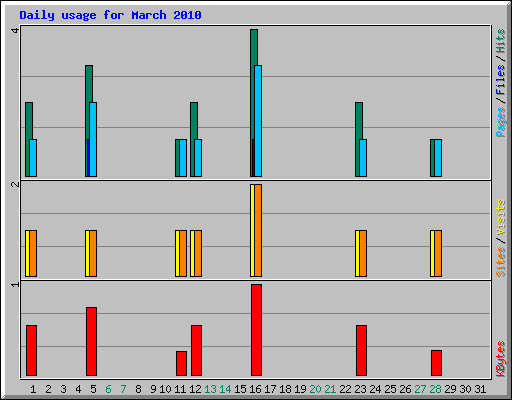This screenshot has width=512, height=400.
Task: Click the cyan Pages bar for day 23
Action: pyautogui.click(x=363, y=158)
